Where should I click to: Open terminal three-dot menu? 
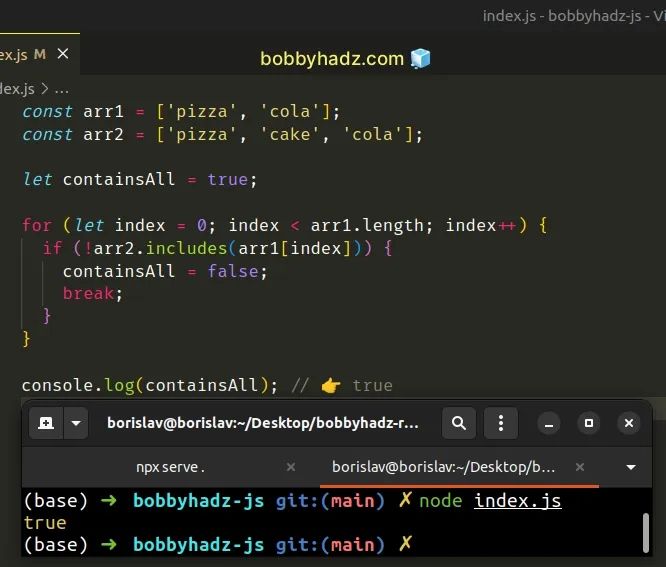501,423
